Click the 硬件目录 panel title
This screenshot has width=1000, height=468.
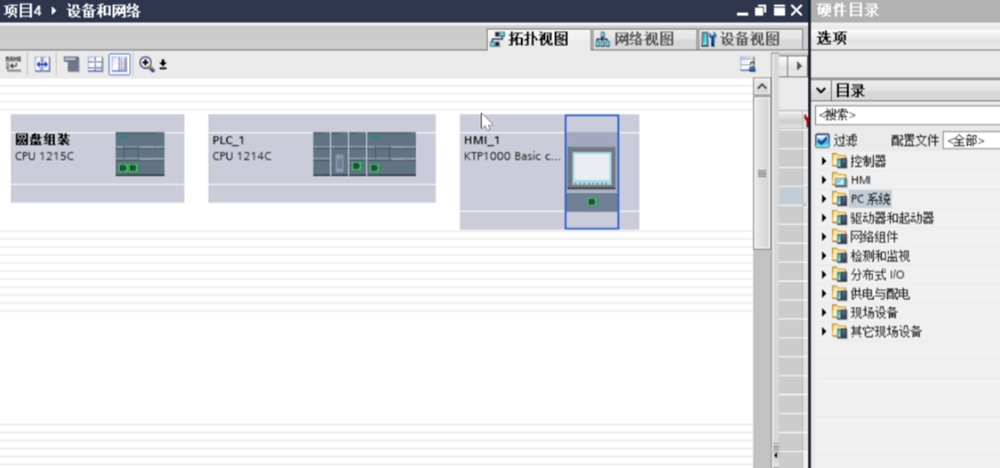coord(848,11)
